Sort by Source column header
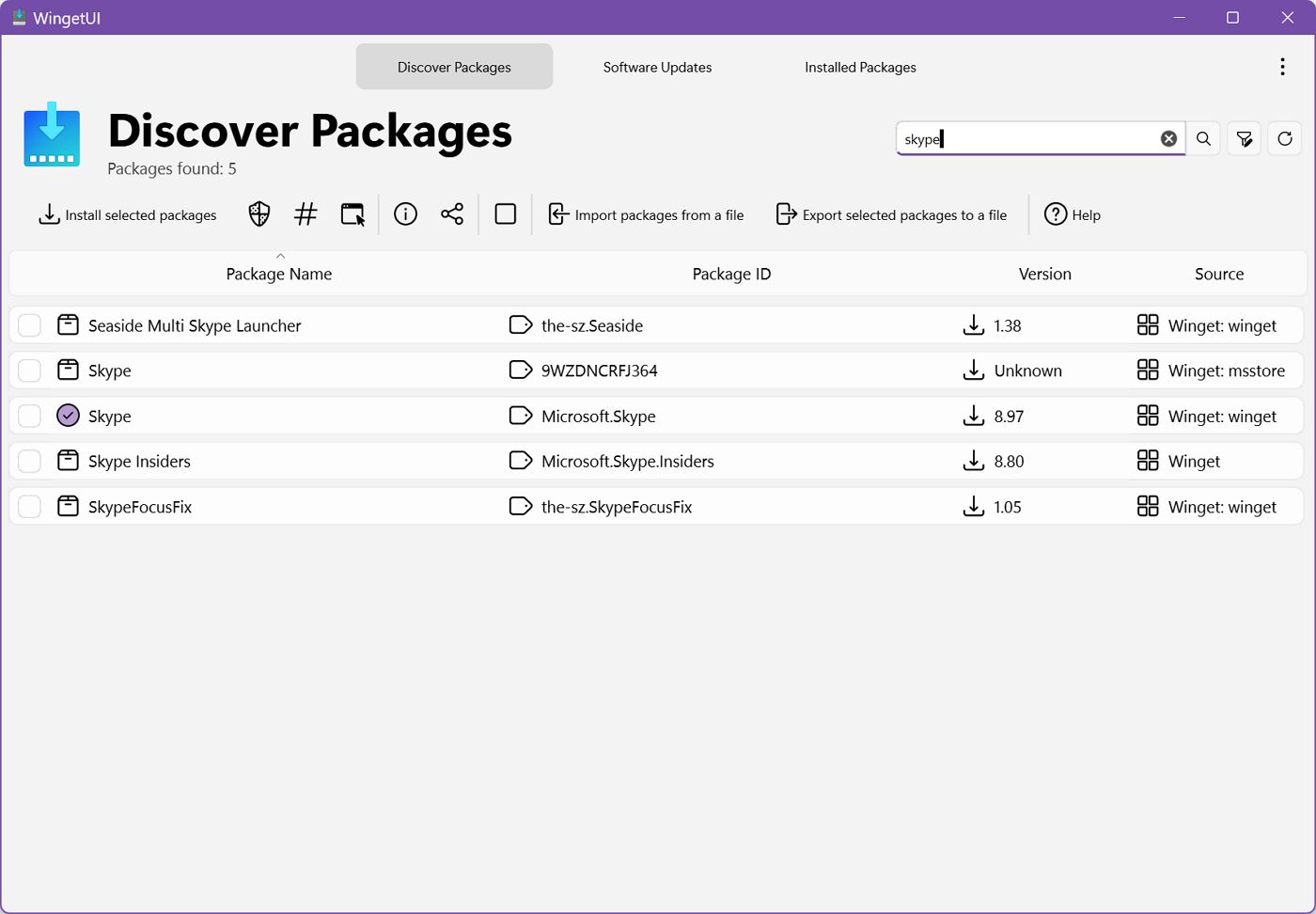Screen dimensions: 1316x914 pos(1219,274)
